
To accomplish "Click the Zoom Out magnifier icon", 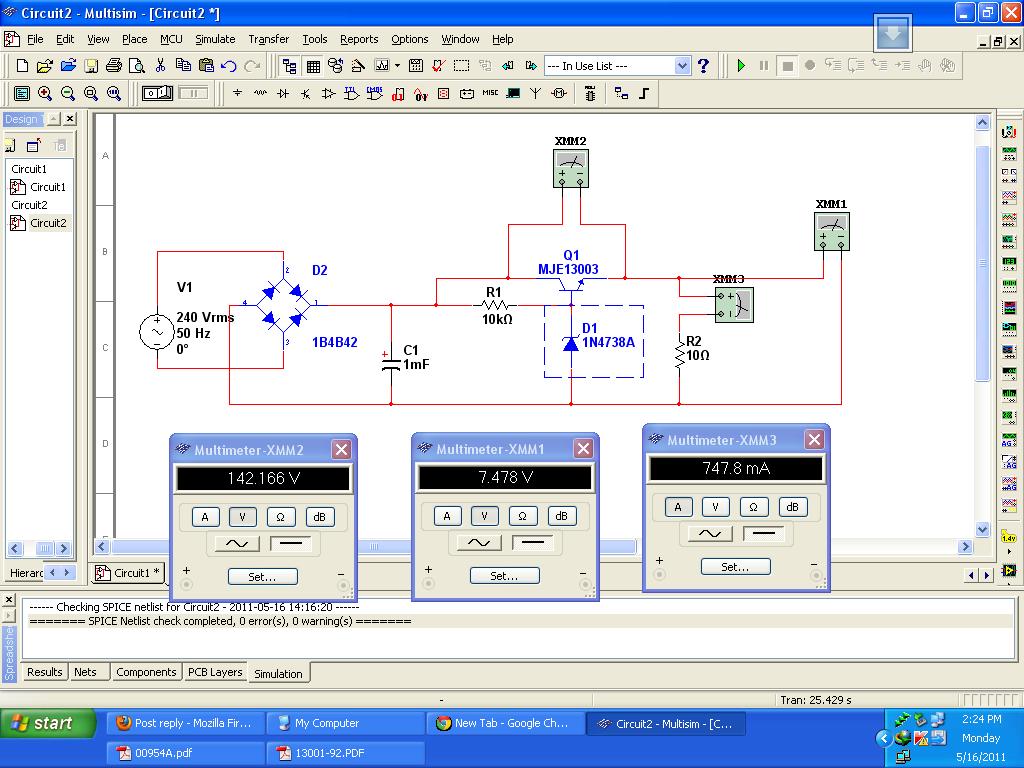I will pos(67,93).
